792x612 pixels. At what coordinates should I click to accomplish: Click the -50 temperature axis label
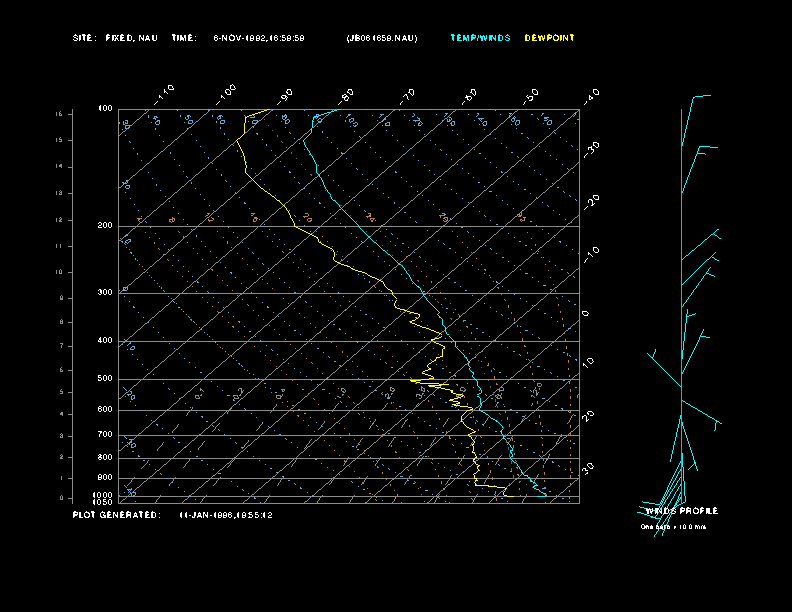point(531,95)
